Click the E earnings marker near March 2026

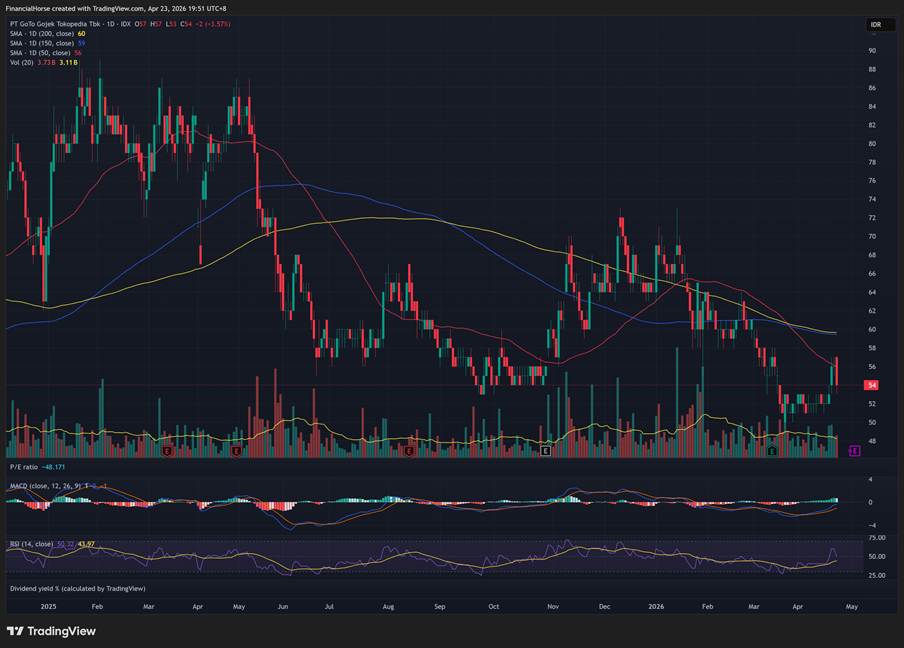[772, 452]
